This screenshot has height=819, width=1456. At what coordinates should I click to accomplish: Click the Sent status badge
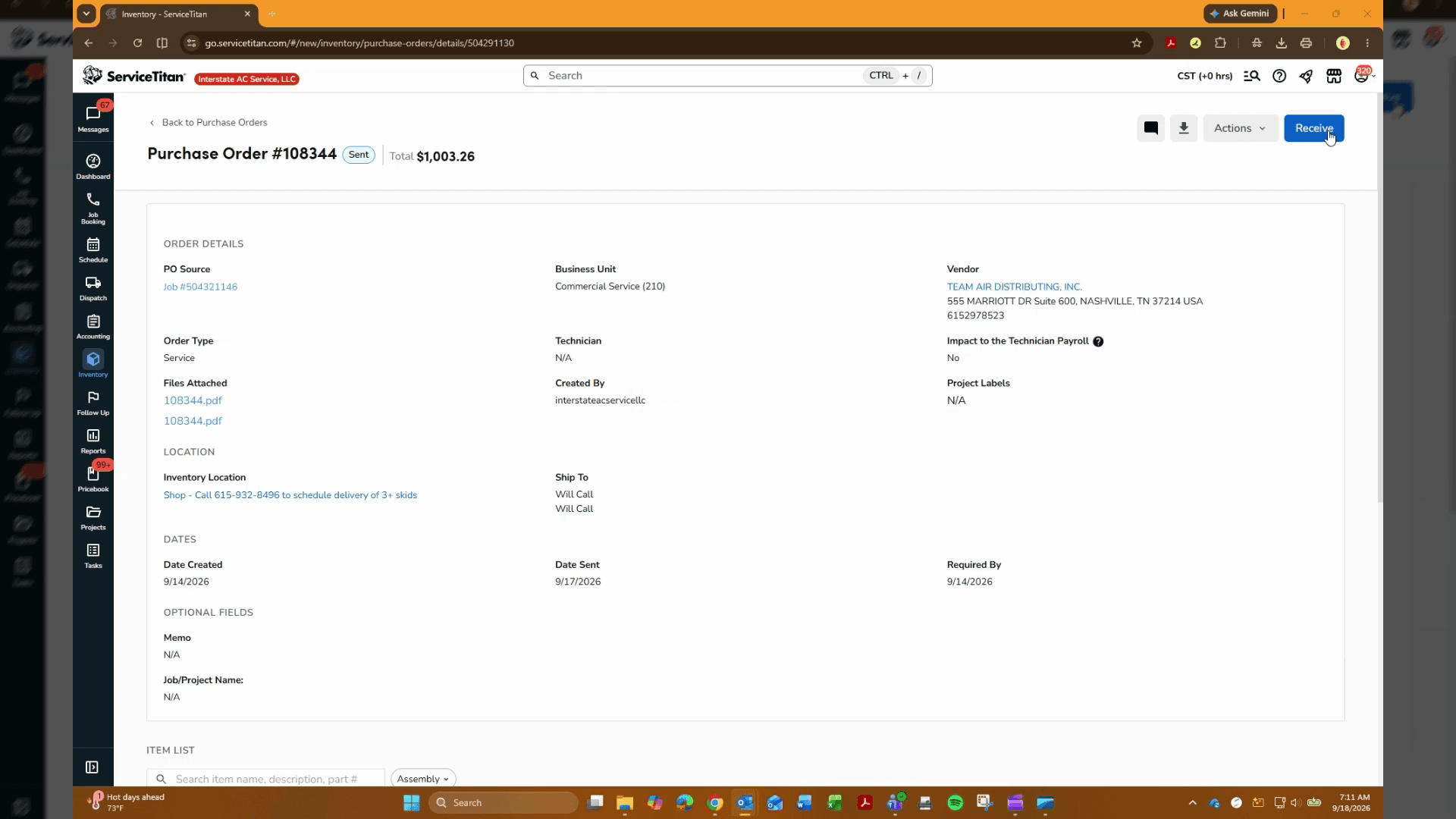359,155
